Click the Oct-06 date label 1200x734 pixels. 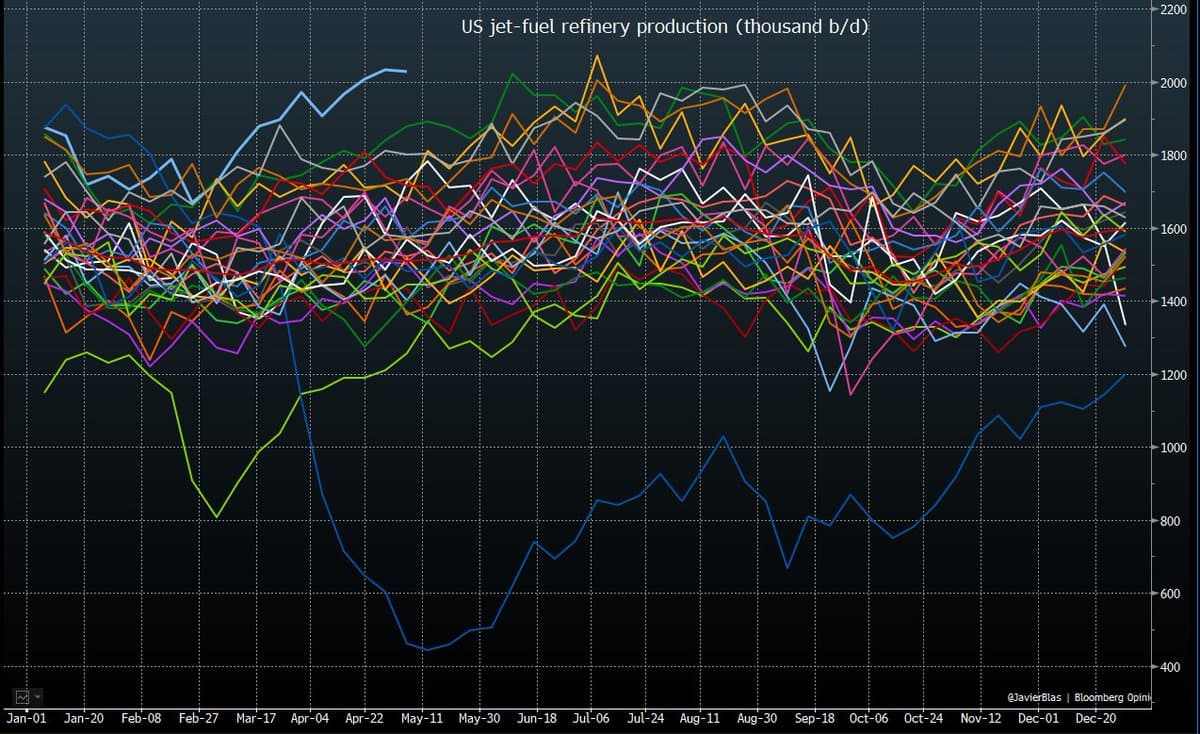[869, 718]
